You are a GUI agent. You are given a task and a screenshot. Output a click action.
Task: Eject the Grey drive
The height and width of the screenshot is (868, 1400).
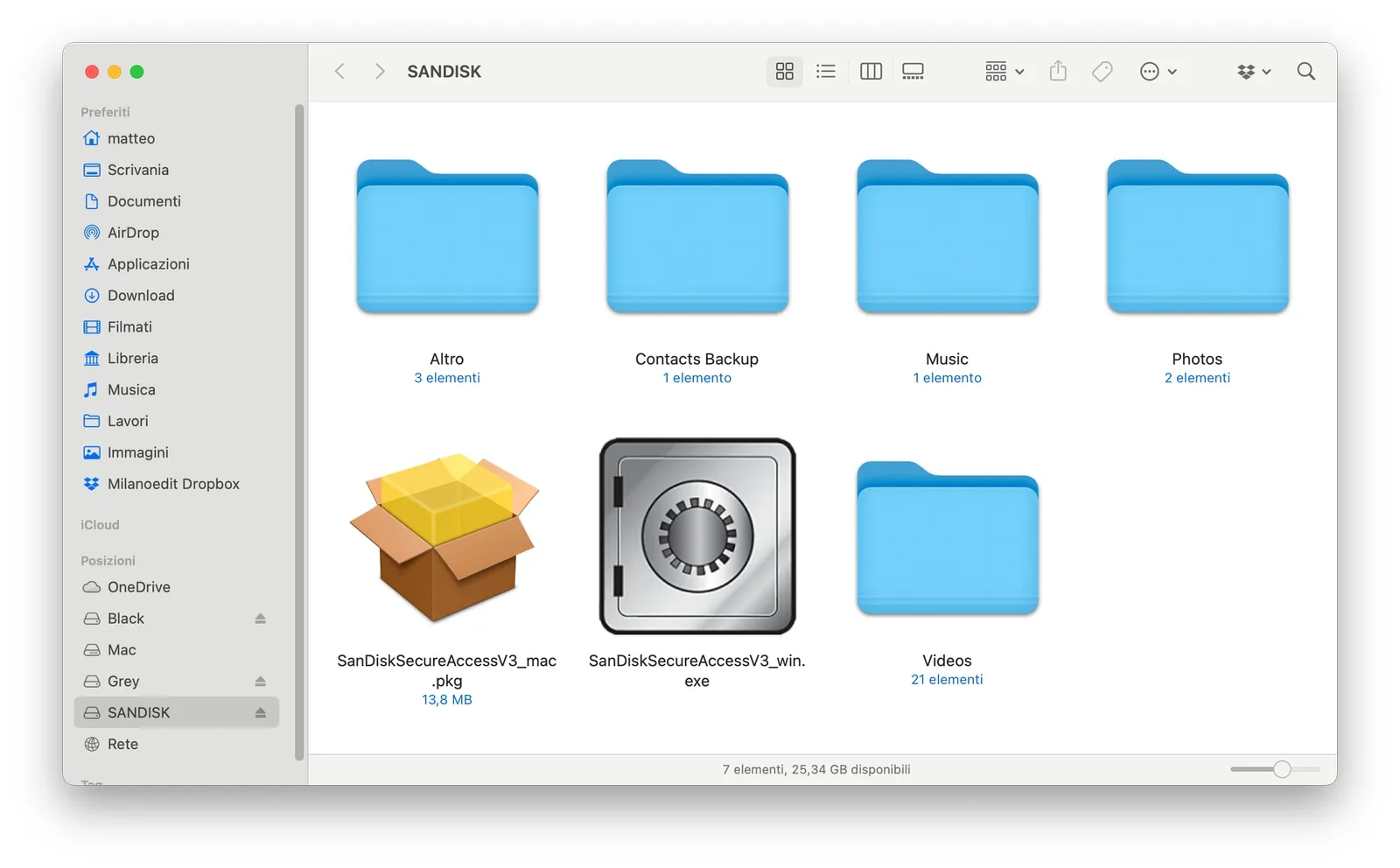click(x=261, y=682)
